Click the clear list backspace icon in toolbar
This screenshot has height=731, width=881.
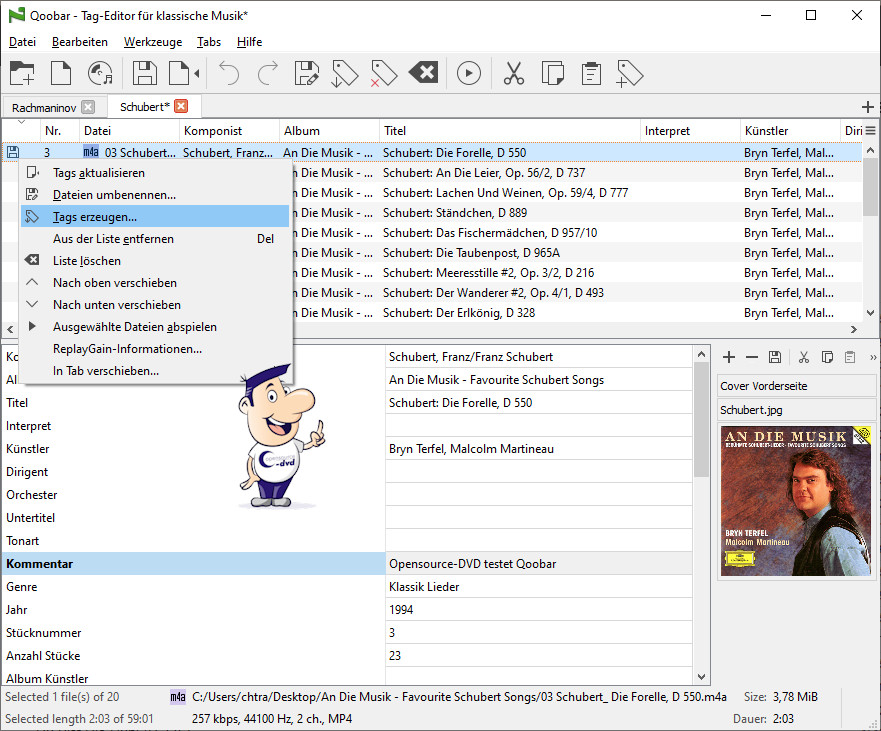[423, 73]
